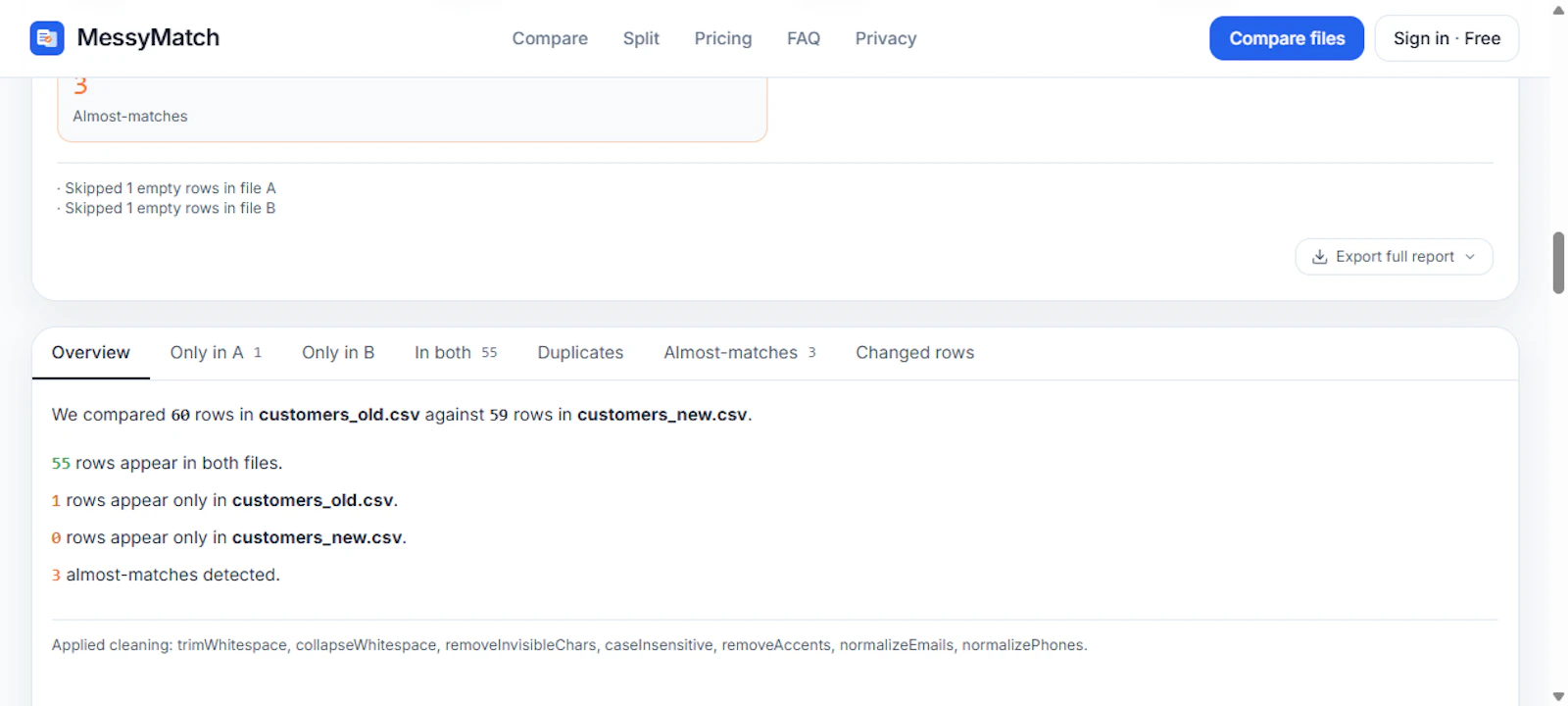Image resolution: width=1568 pixels, height=706 pixels.
Task: Open the Split navigation link
Action: (641, 38)
